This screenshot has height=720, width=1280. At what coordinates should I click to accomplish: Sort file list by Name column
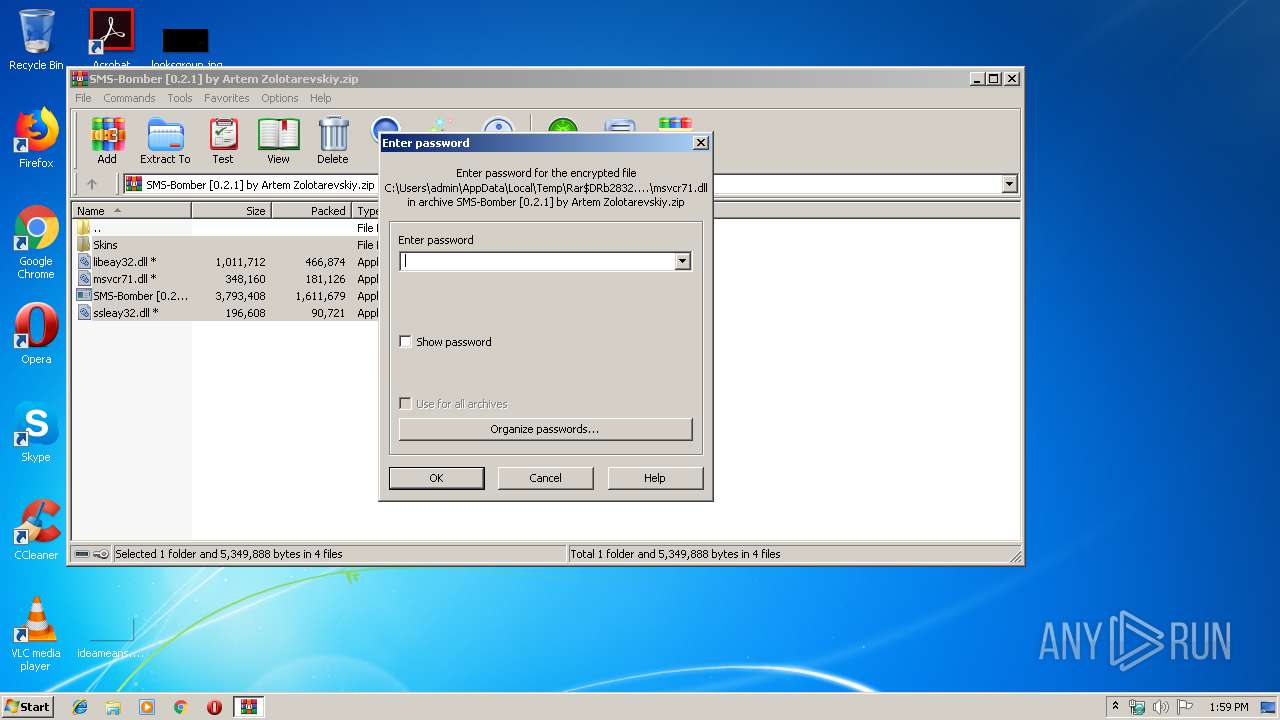tap(132, 211)
